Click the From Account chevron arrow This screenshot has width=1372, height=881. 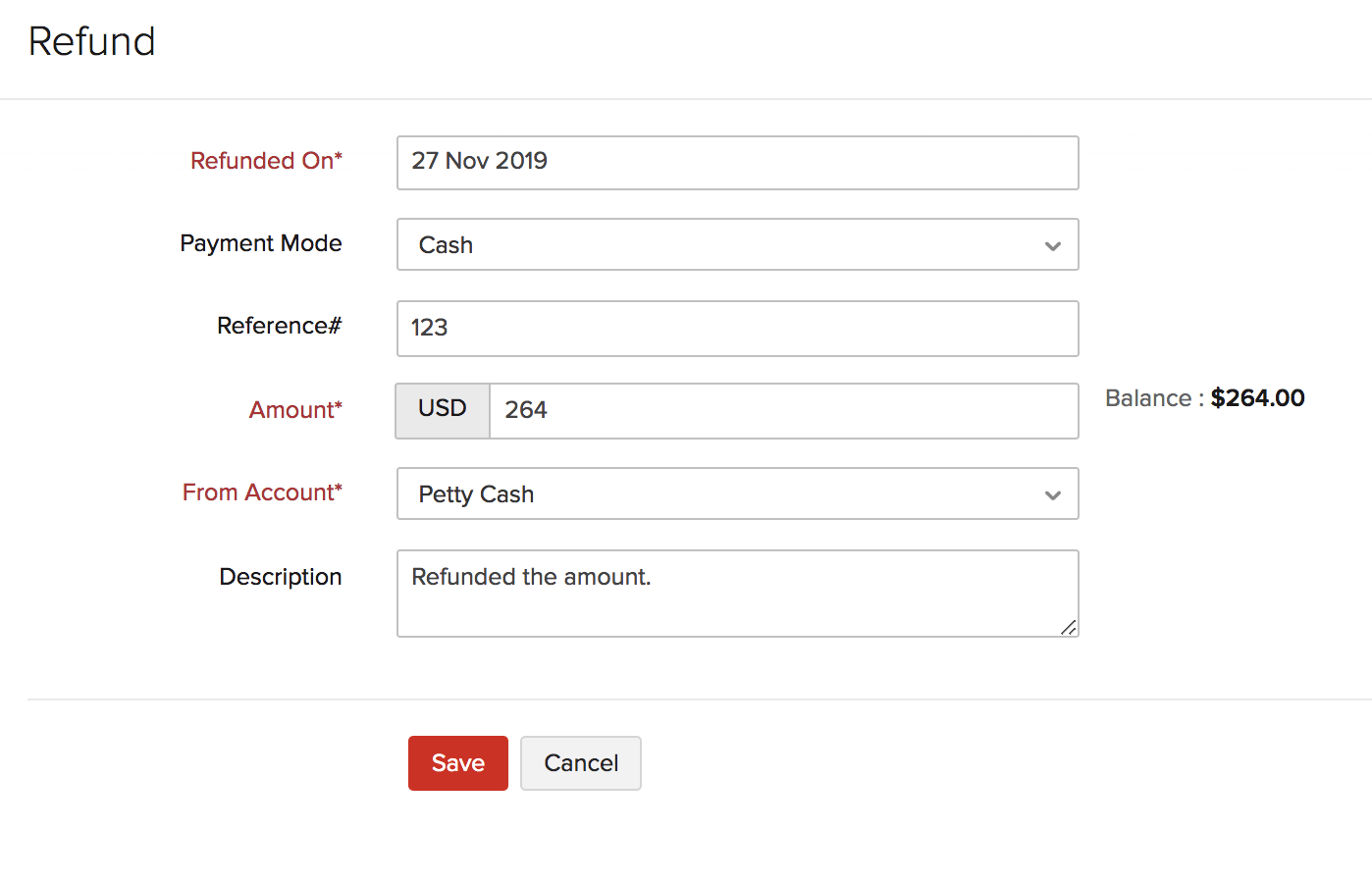[1052, 494]
